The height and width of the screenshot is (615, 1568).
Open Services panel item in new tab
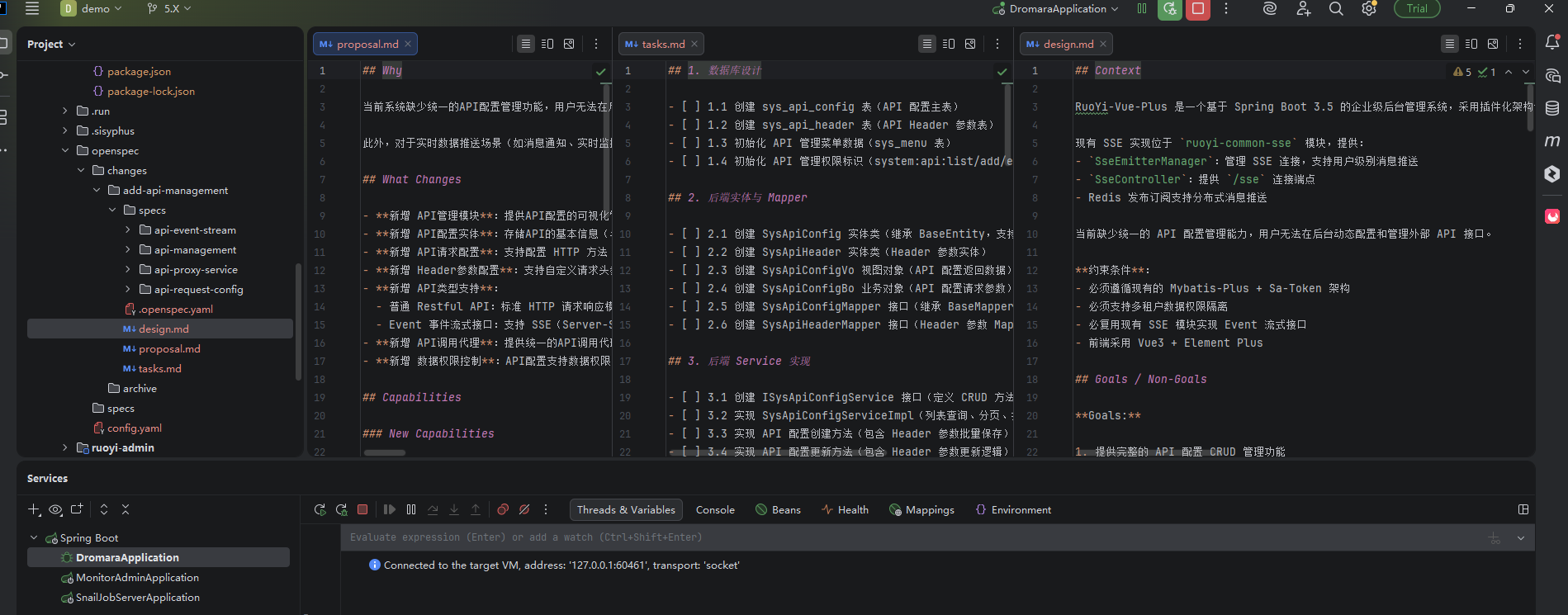click(77, 509)
